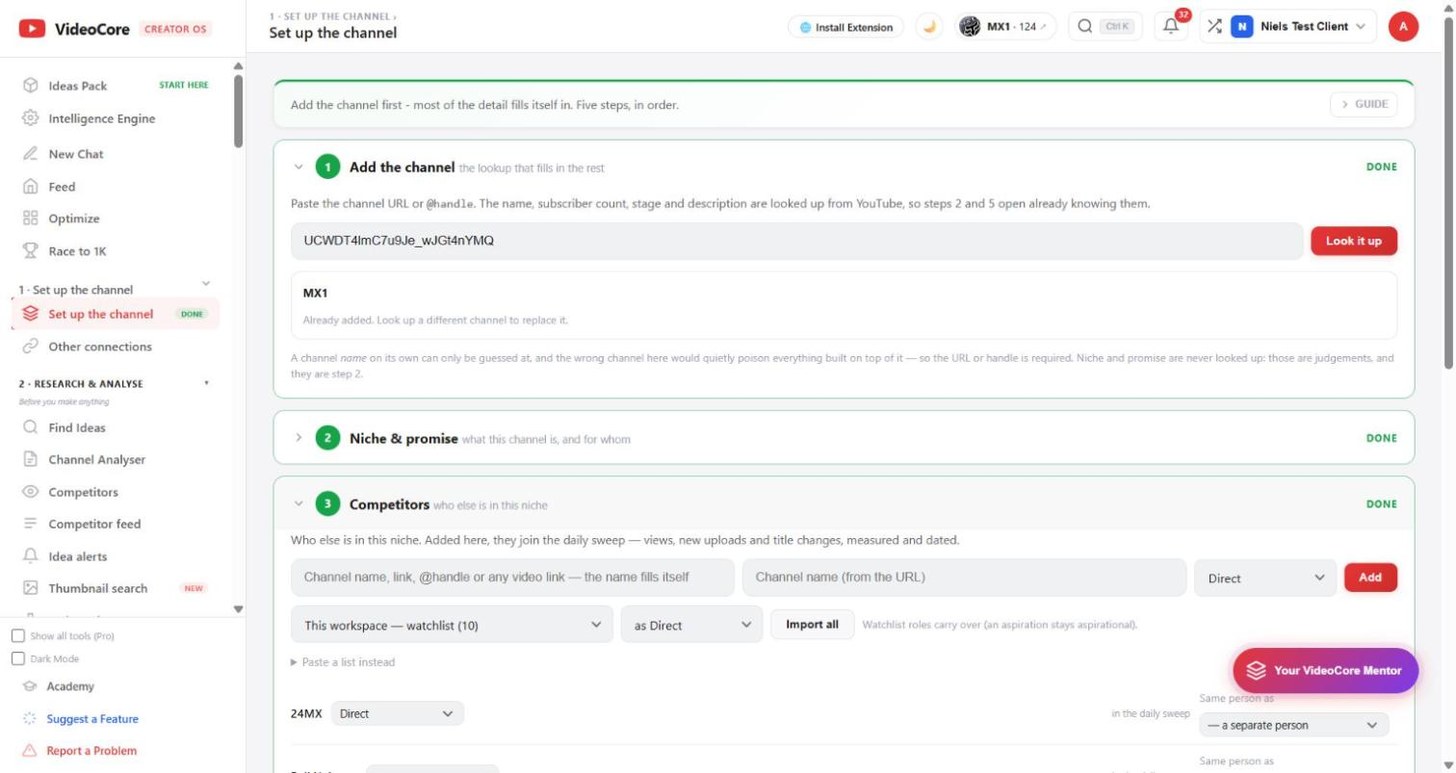Start a New Chat

(76, 154)
